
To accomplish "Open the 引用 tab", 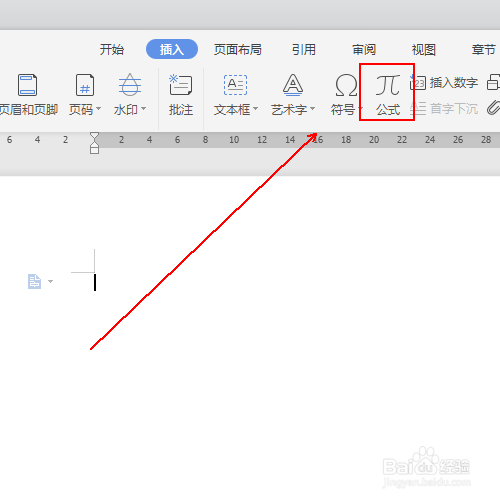I will click(304, 50).
